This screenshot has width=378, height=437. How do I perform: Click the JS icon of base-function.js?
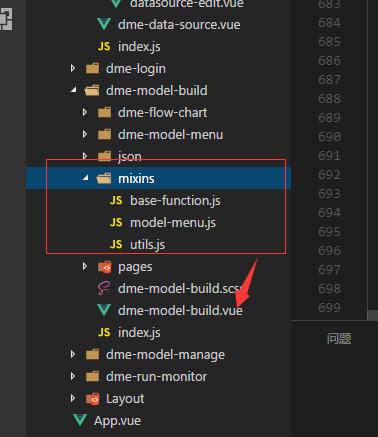coord(116,200)
